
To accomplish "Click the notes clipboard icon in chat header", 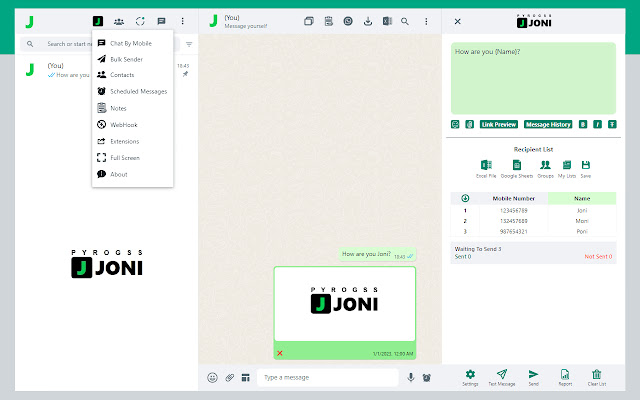I will (x=329, y=21).
